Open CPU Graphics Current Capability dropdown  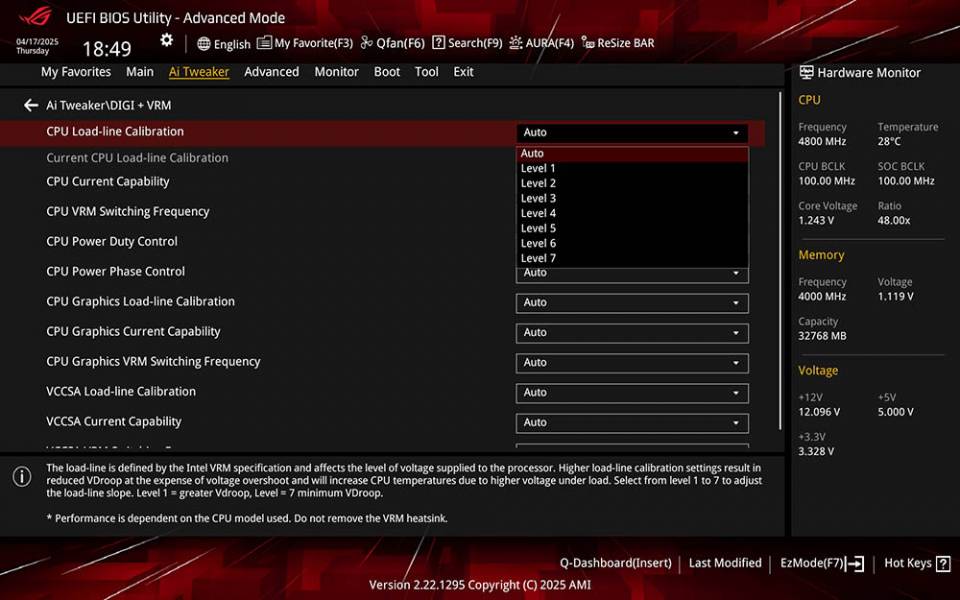click(x=632, y=333)
